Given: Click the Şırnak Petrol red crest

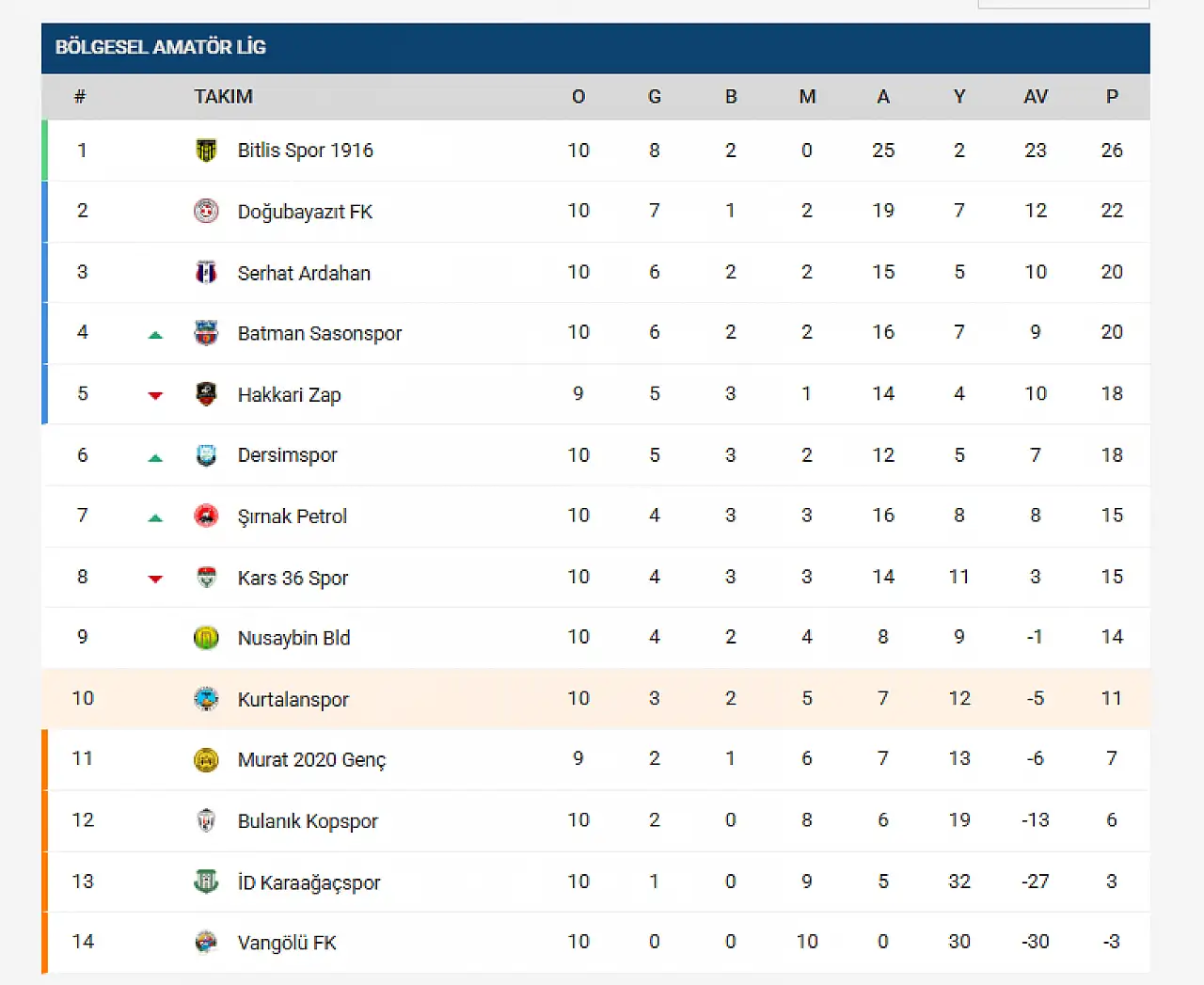Looking at the screenshot, I should click(206, 516).
